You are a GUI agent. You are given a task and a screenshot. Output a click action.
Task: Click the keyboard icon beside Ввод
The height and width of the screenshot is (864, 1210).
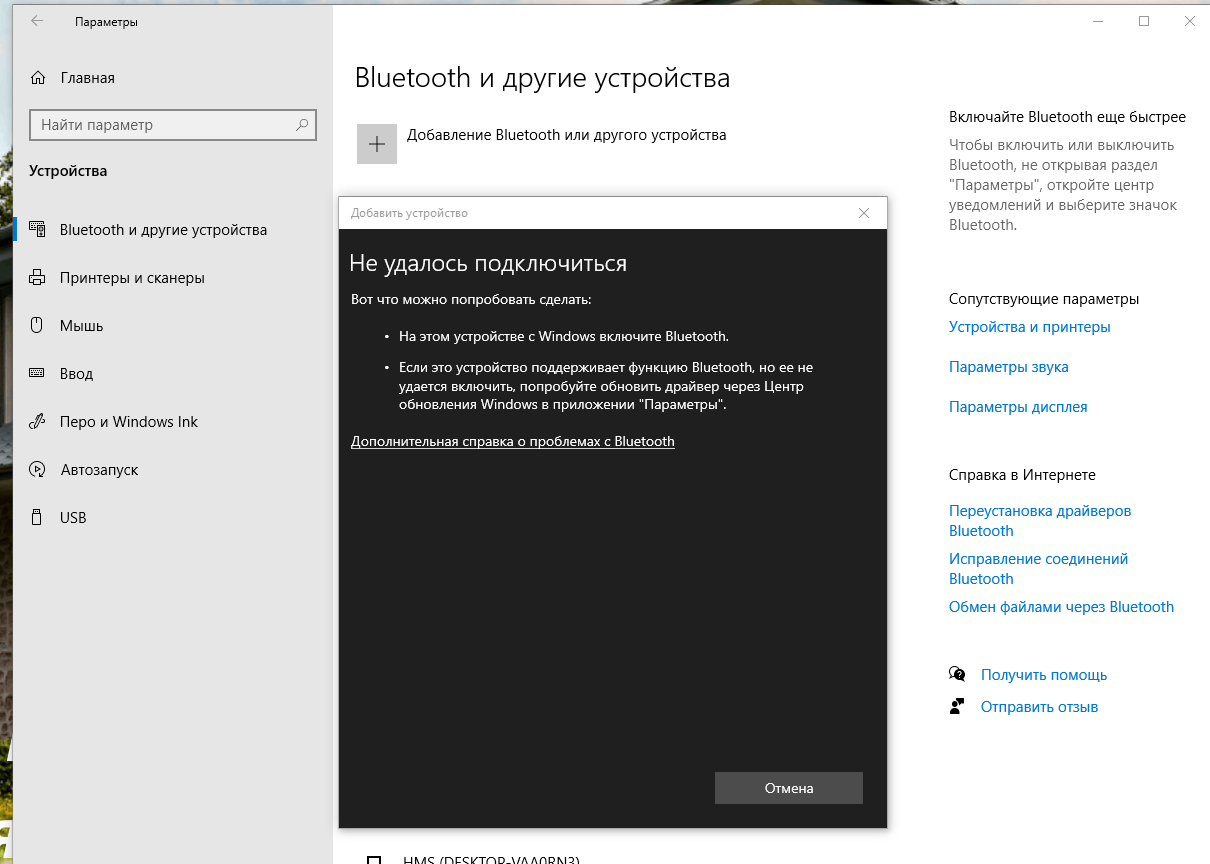coord(37,374)
